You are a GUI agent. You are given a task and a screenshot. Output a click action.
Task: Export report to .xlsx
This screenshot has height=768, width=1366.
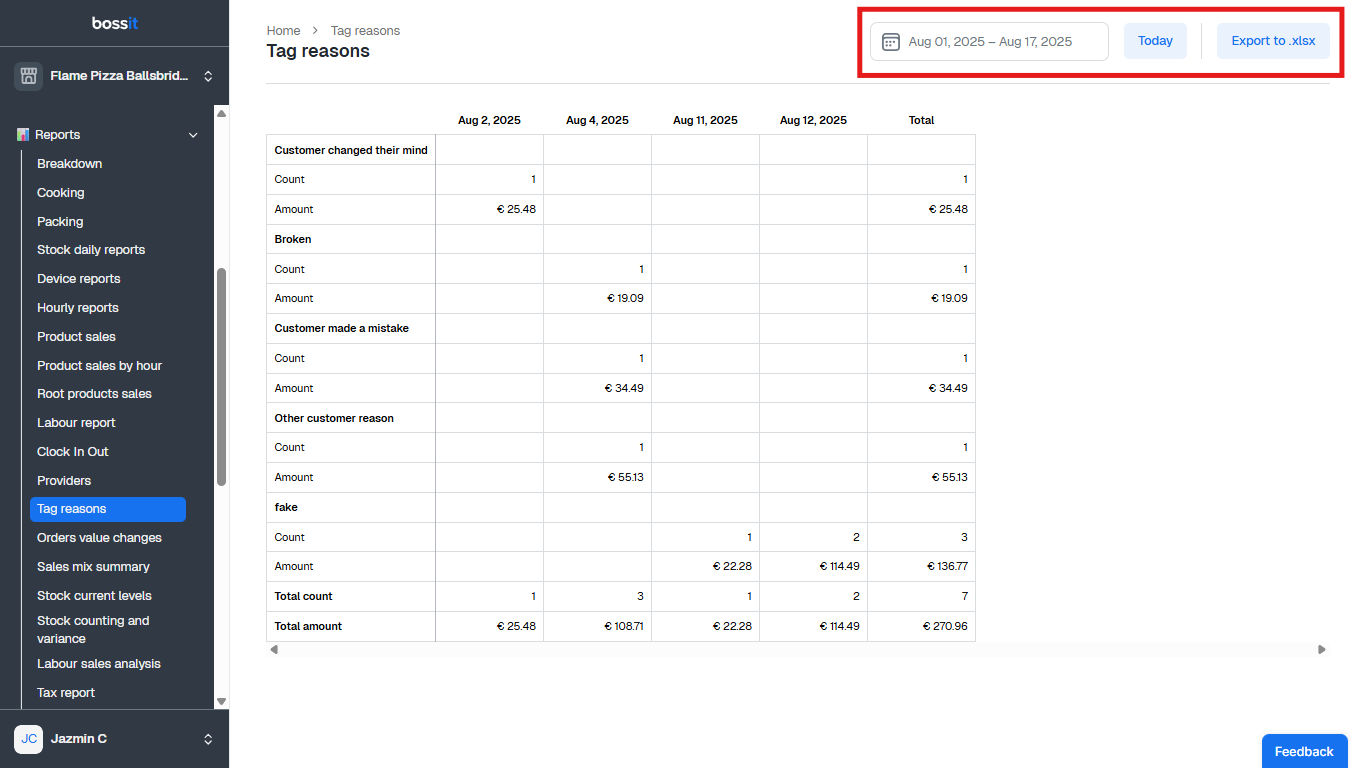(x=1273, y=41)
